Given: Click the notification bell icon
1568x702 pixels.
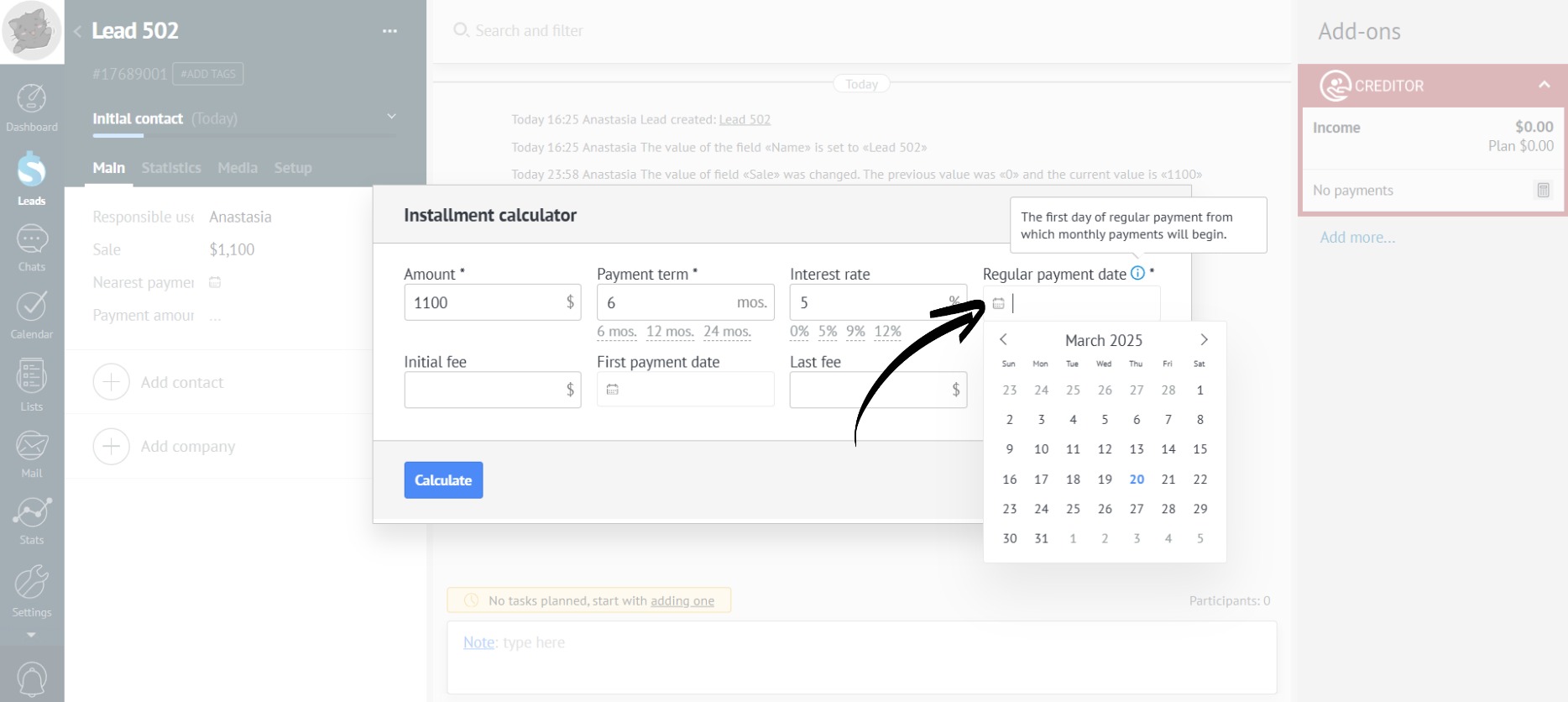Looking at the screenshot, I should 32,678.
